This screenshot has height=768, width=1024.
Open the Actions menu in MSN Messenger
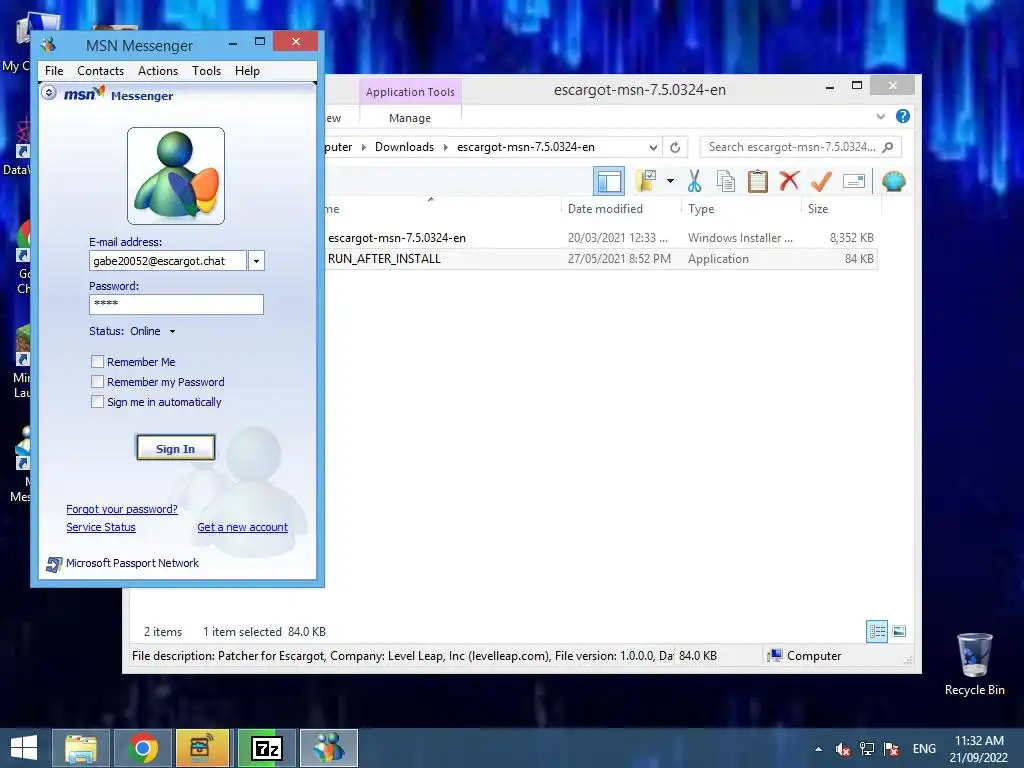tap(157, 71)
